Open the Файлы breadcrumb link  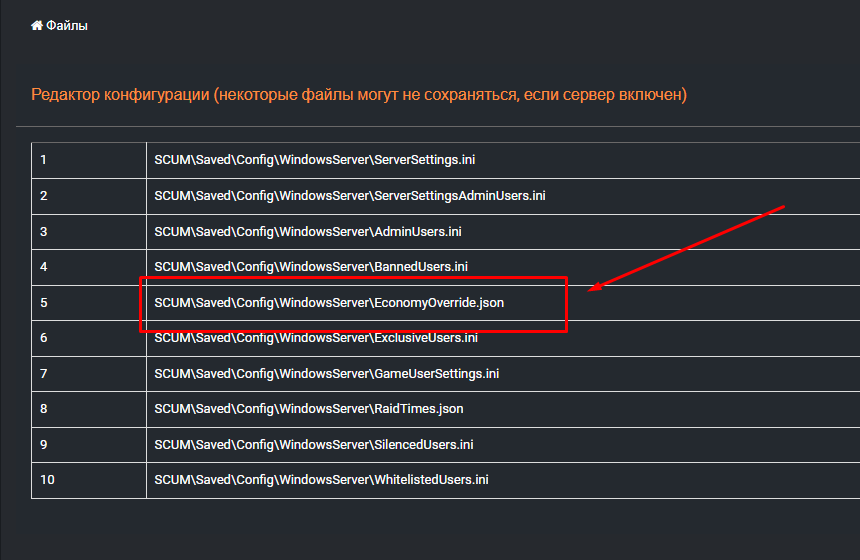tap(67, 26)
